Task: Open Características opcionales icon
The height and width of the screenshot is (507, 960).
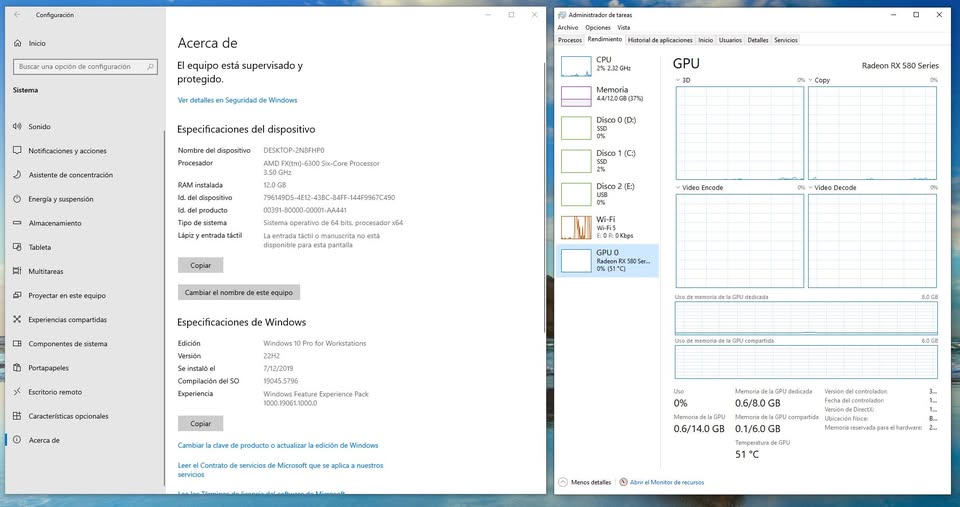Action: pos(17,416)
